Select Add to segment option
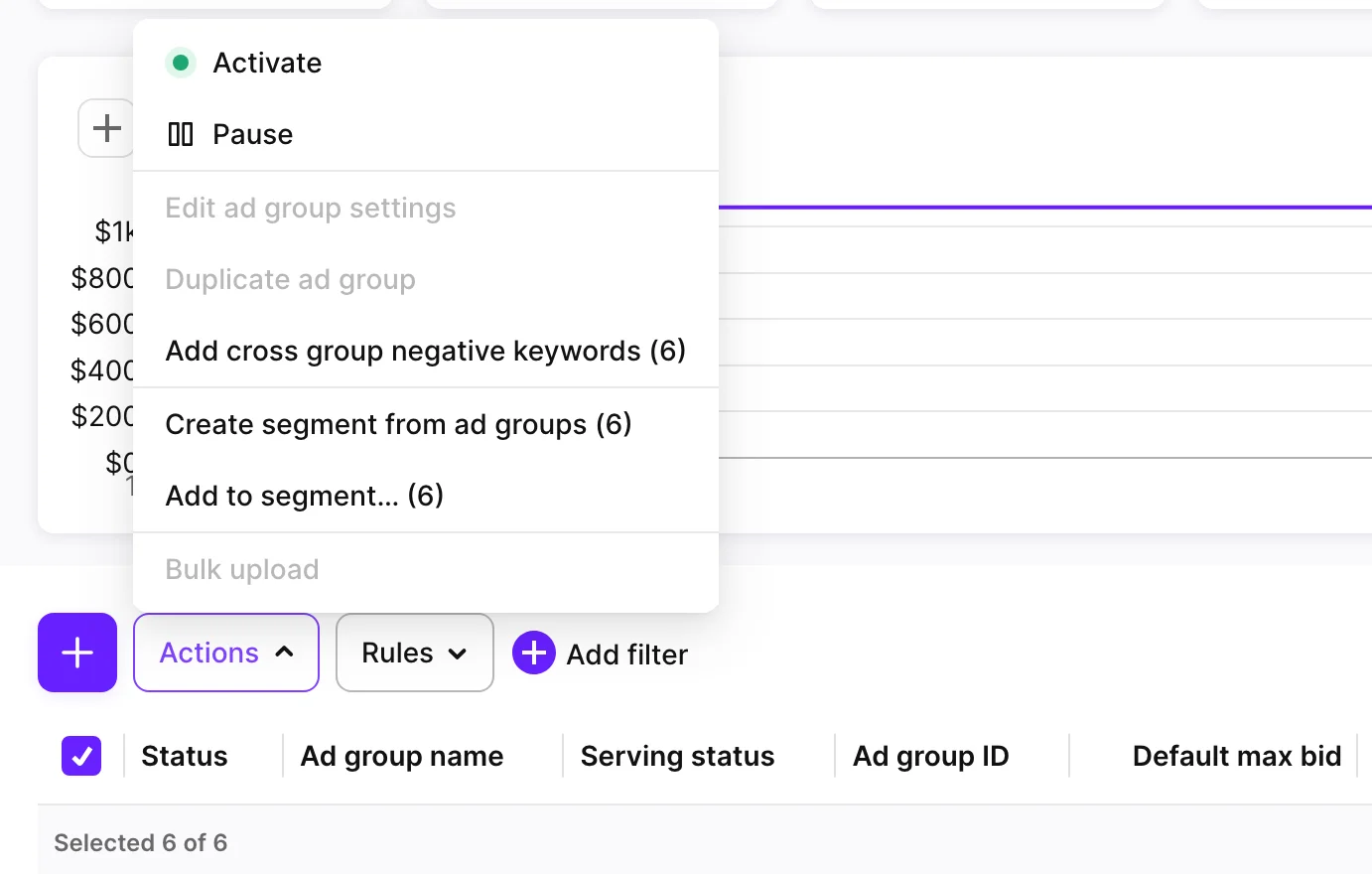Image resolution: width=1372 pixels, height=874 pixels. tap(426, 496)
